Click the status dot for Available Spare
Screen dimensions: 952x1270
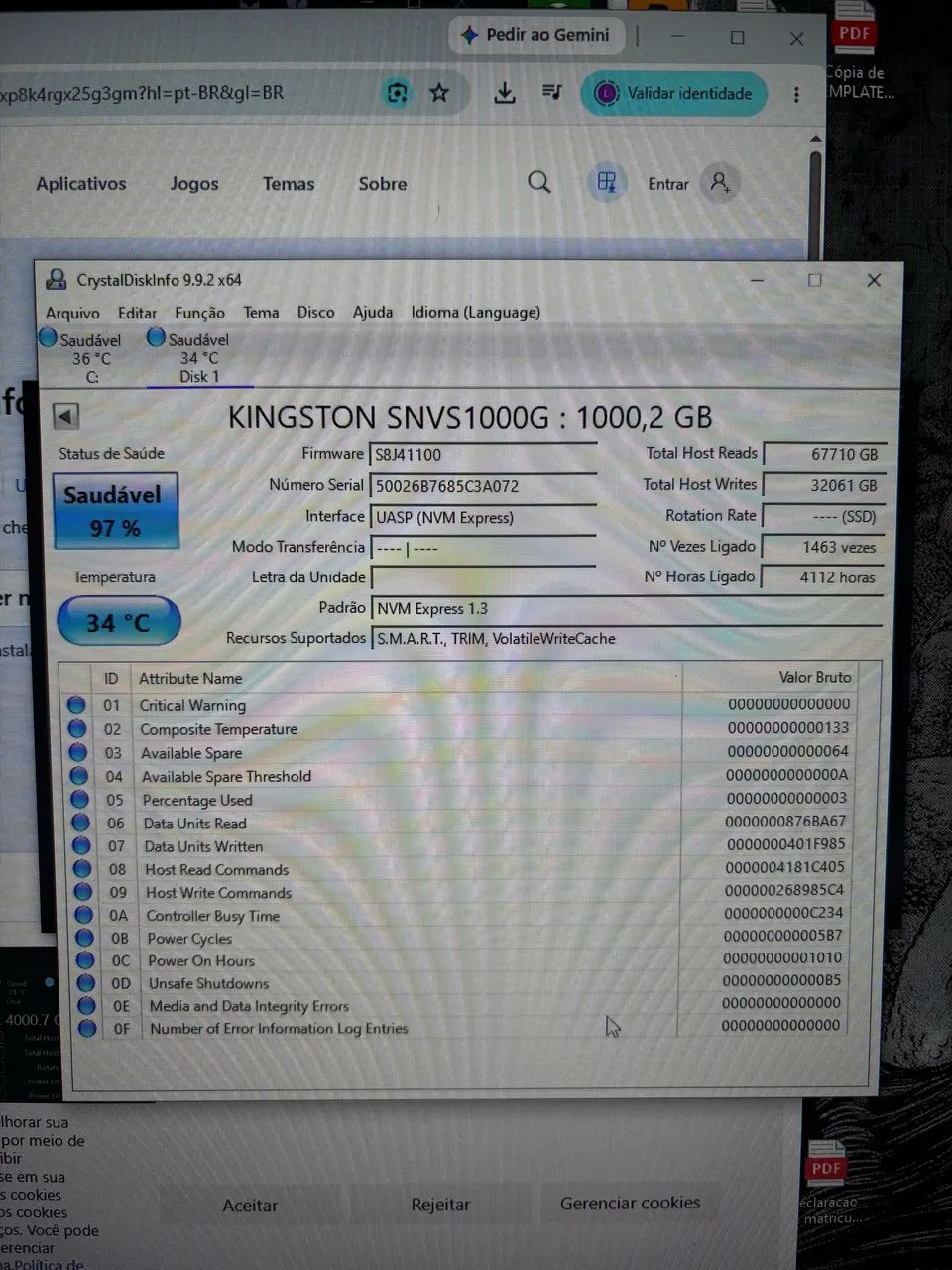(78, 753)
